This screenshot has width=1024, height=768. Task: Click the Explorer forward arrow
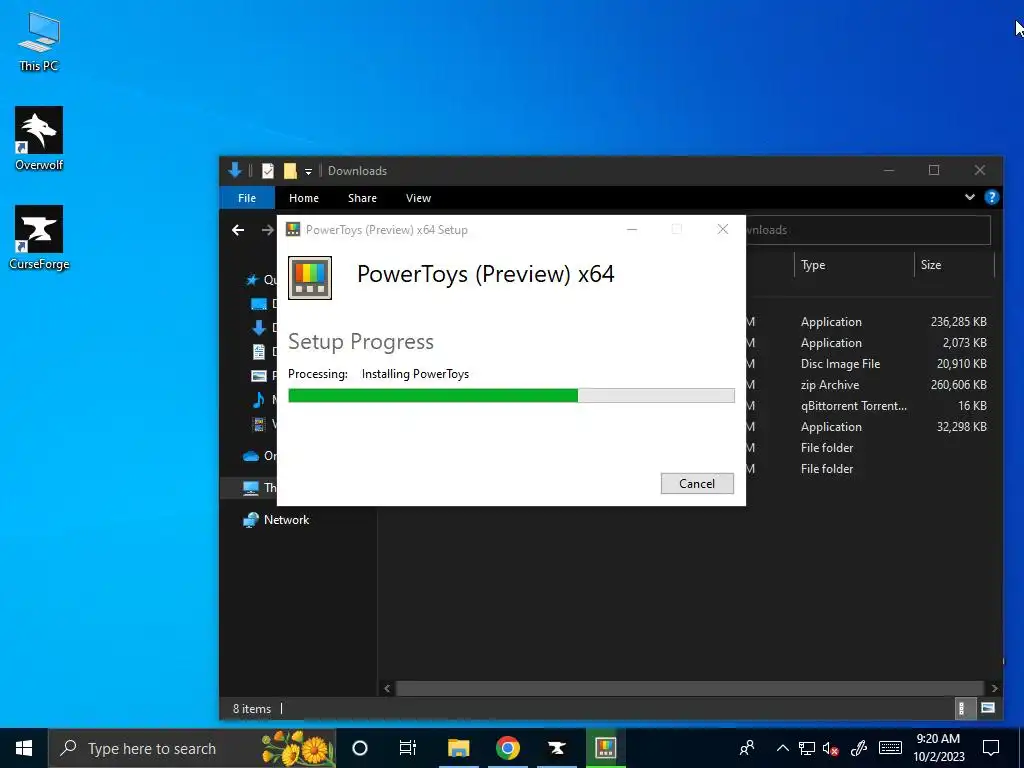267,230
